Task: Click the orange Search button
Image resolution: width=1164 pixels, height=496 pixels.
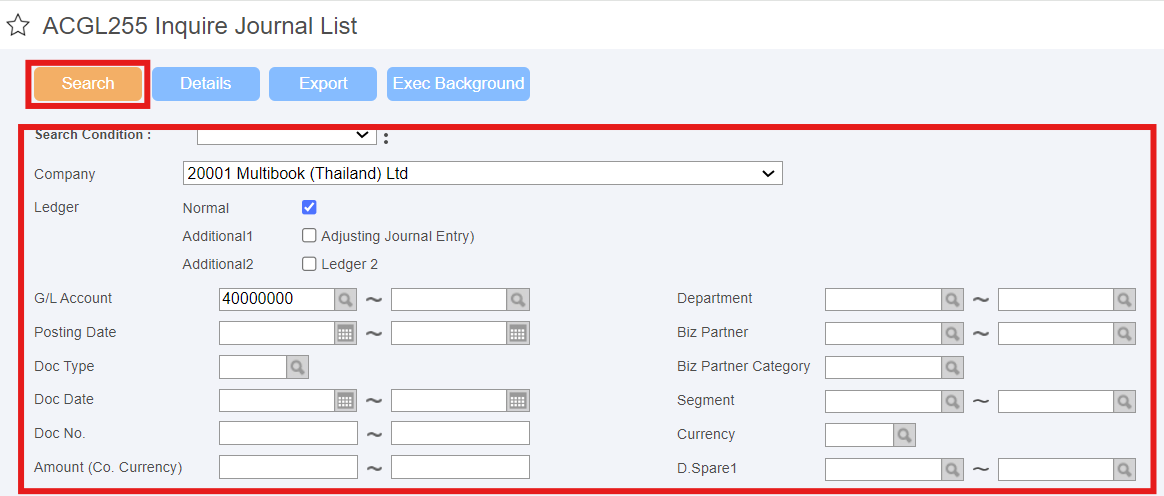Action: pyautogui.click(x=88, y=83)
